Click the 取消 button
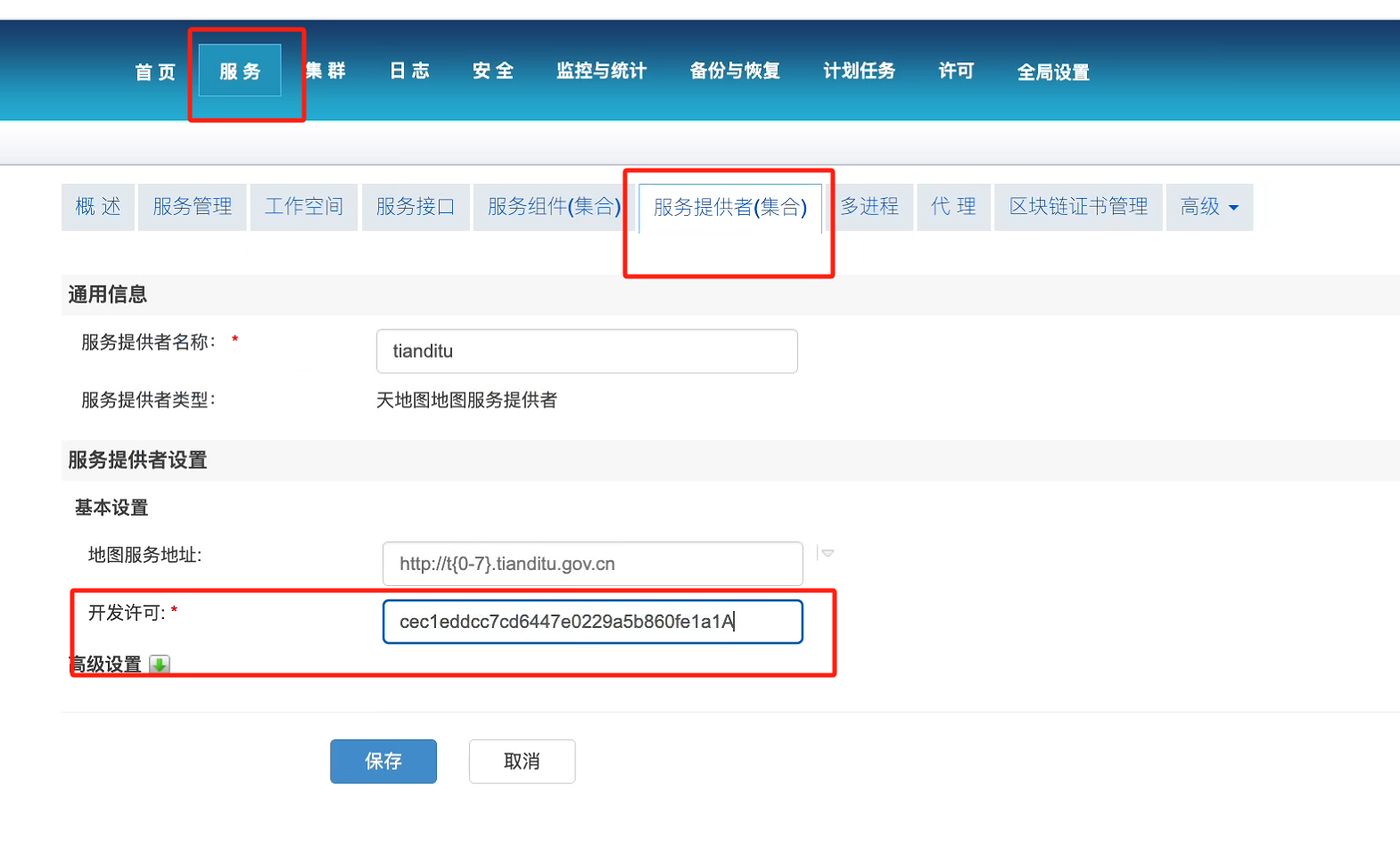 (523, 761)
